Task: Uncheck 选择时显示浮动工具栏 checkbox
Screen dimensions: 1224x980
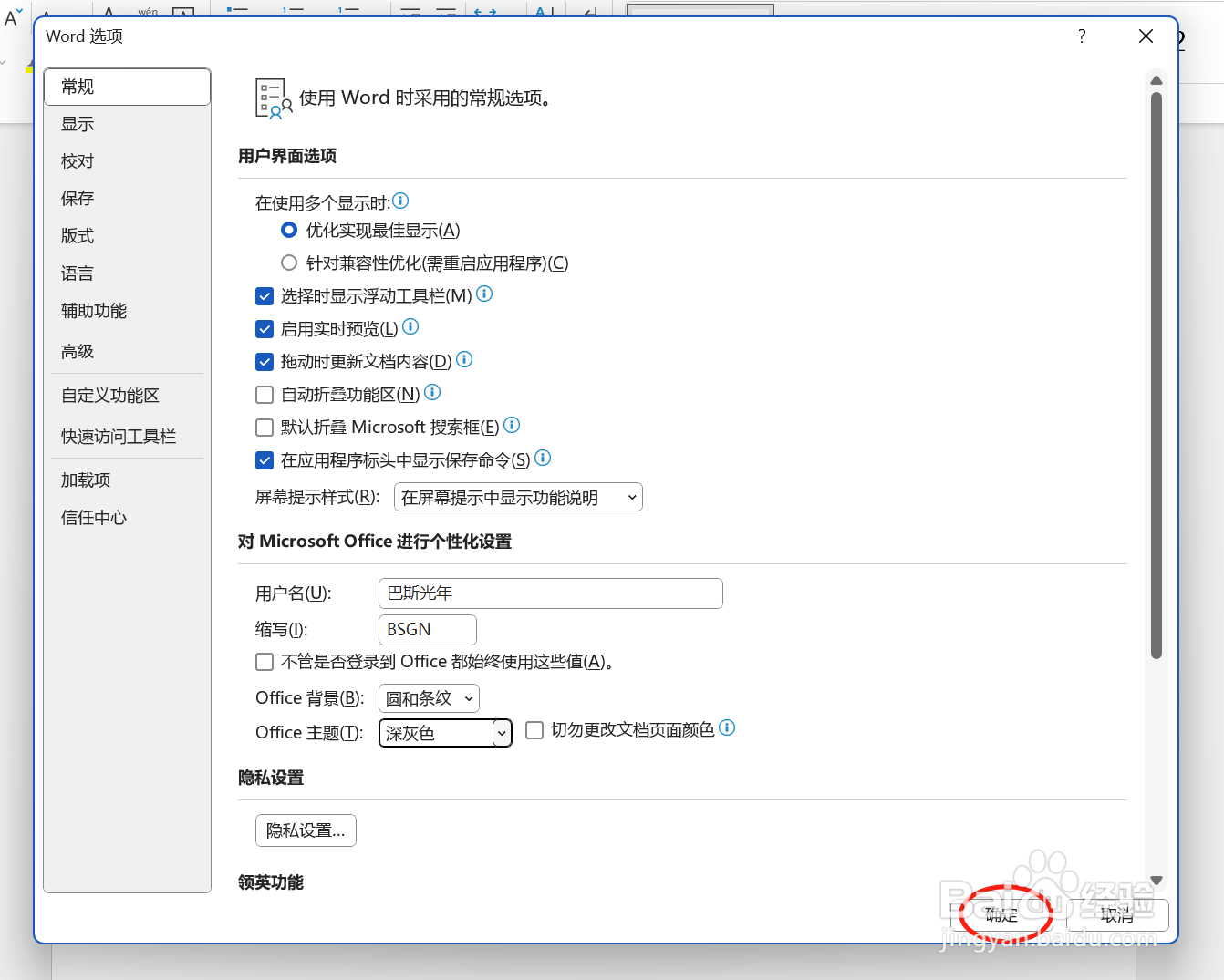Action: 265,296
